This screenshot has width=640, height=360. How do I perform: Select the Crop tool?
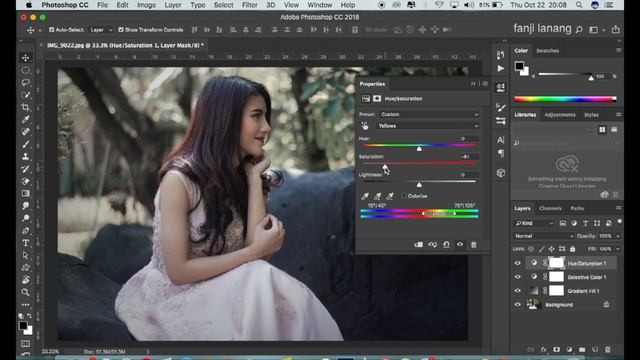[26, 107]
